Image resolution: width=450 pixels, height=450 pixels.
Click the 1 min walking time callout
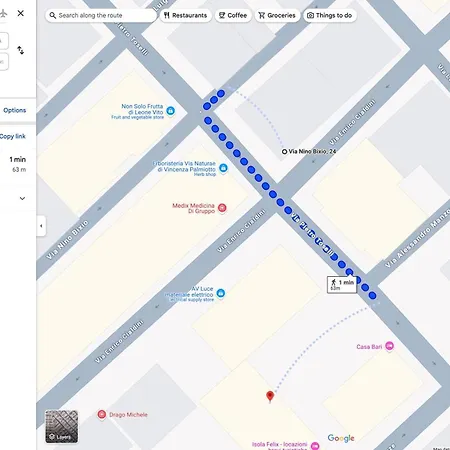coord(342,285)
